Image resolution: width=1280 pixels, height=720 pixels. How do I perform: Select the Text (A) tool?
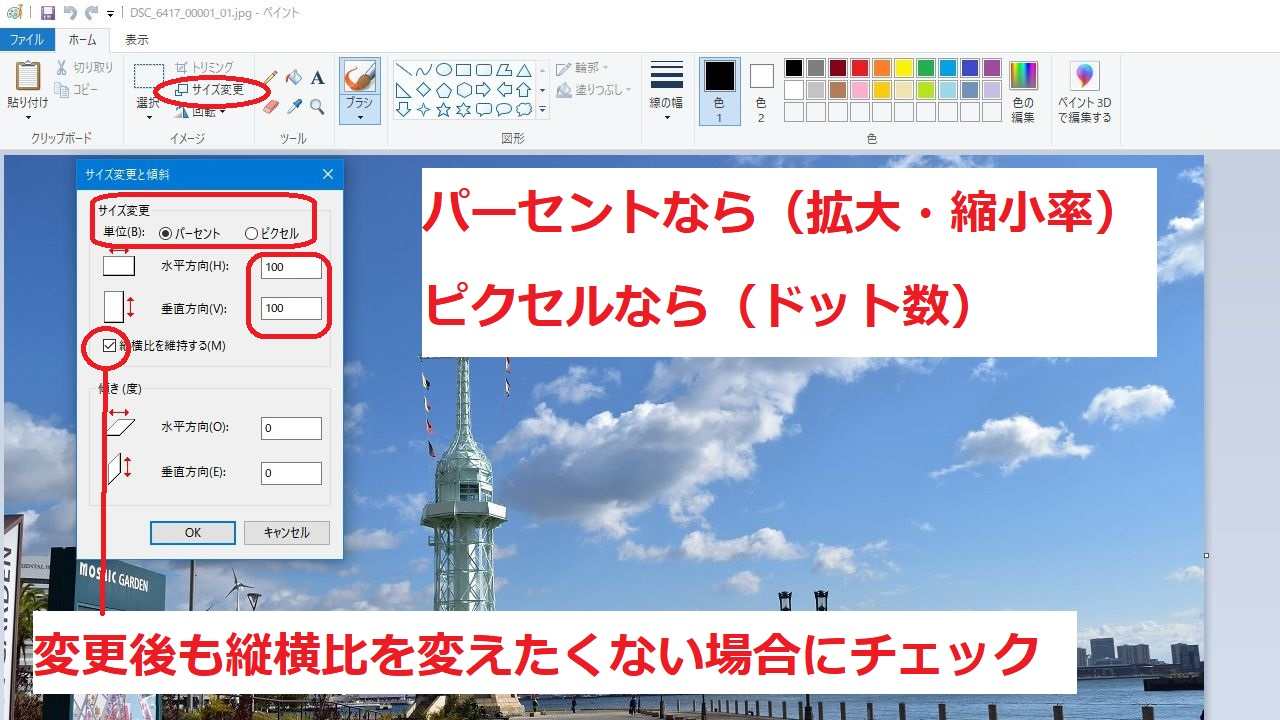tap(317, 77)
